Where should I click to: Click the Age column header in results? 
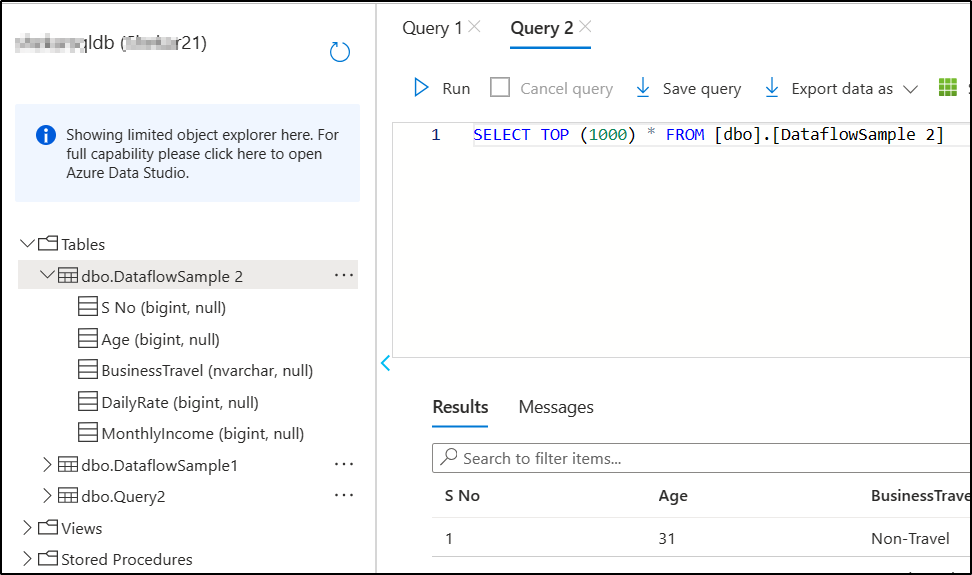pos(673,496)
